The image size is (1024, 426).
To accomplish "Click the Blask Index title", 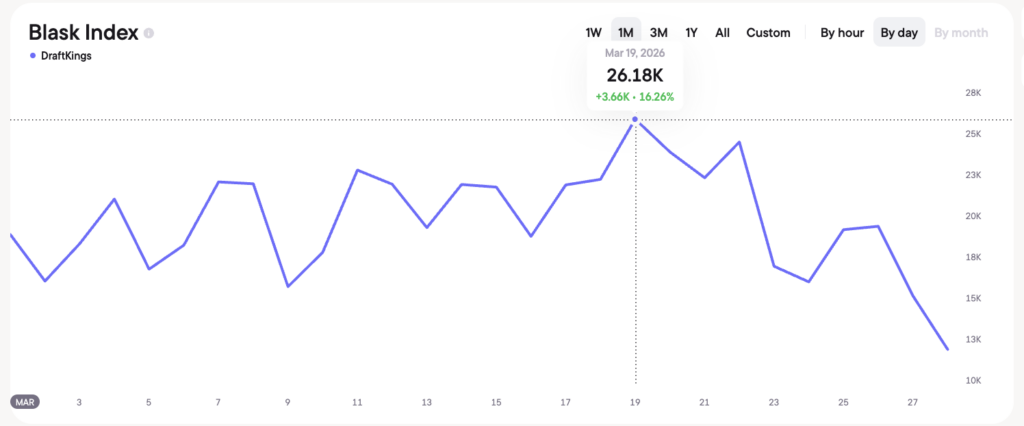I will pyautogui.click(x=83, y=32).
